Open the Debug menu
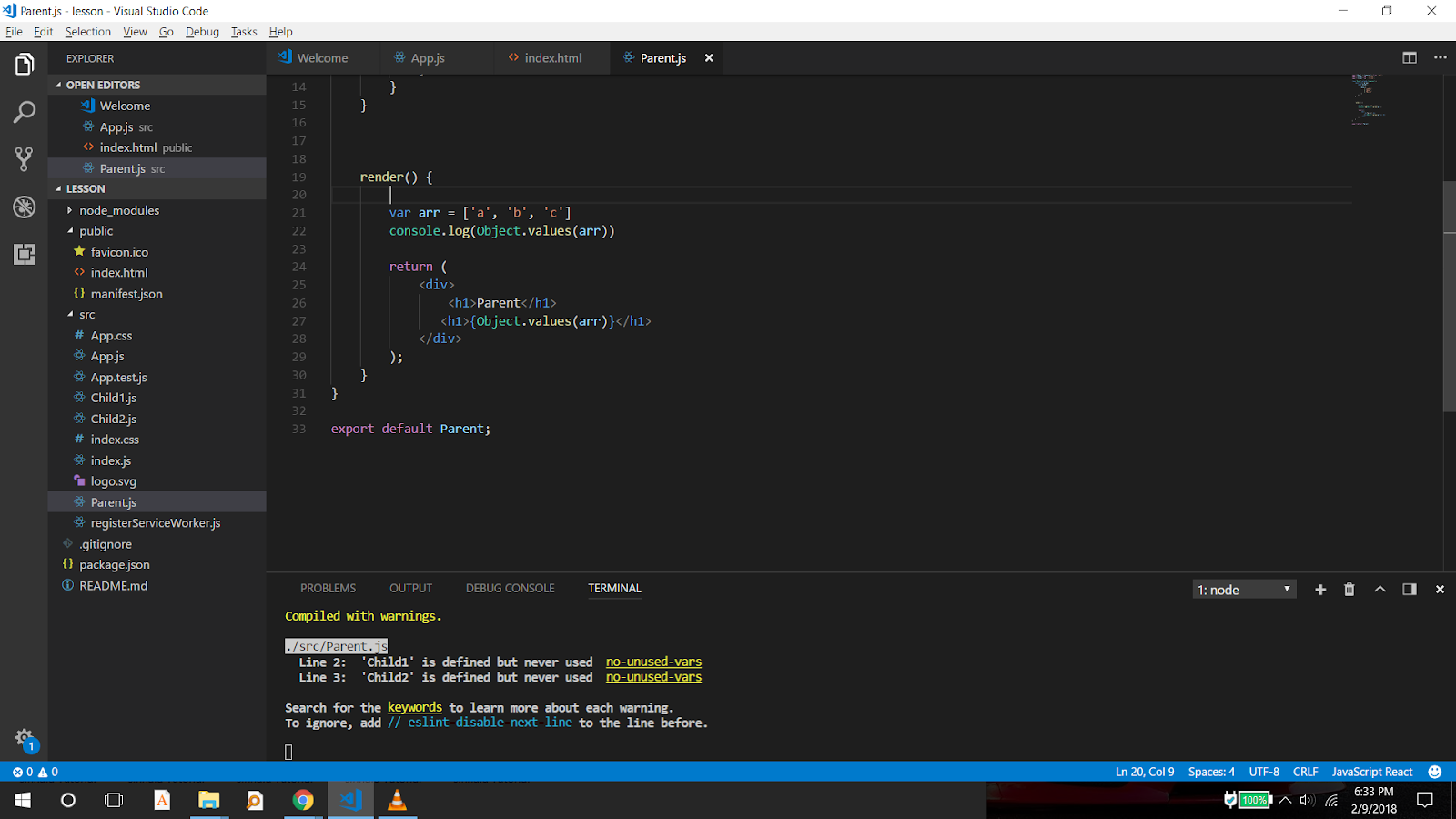Image resolution: width=1456 pixels, height=819 pixels. 202,31
